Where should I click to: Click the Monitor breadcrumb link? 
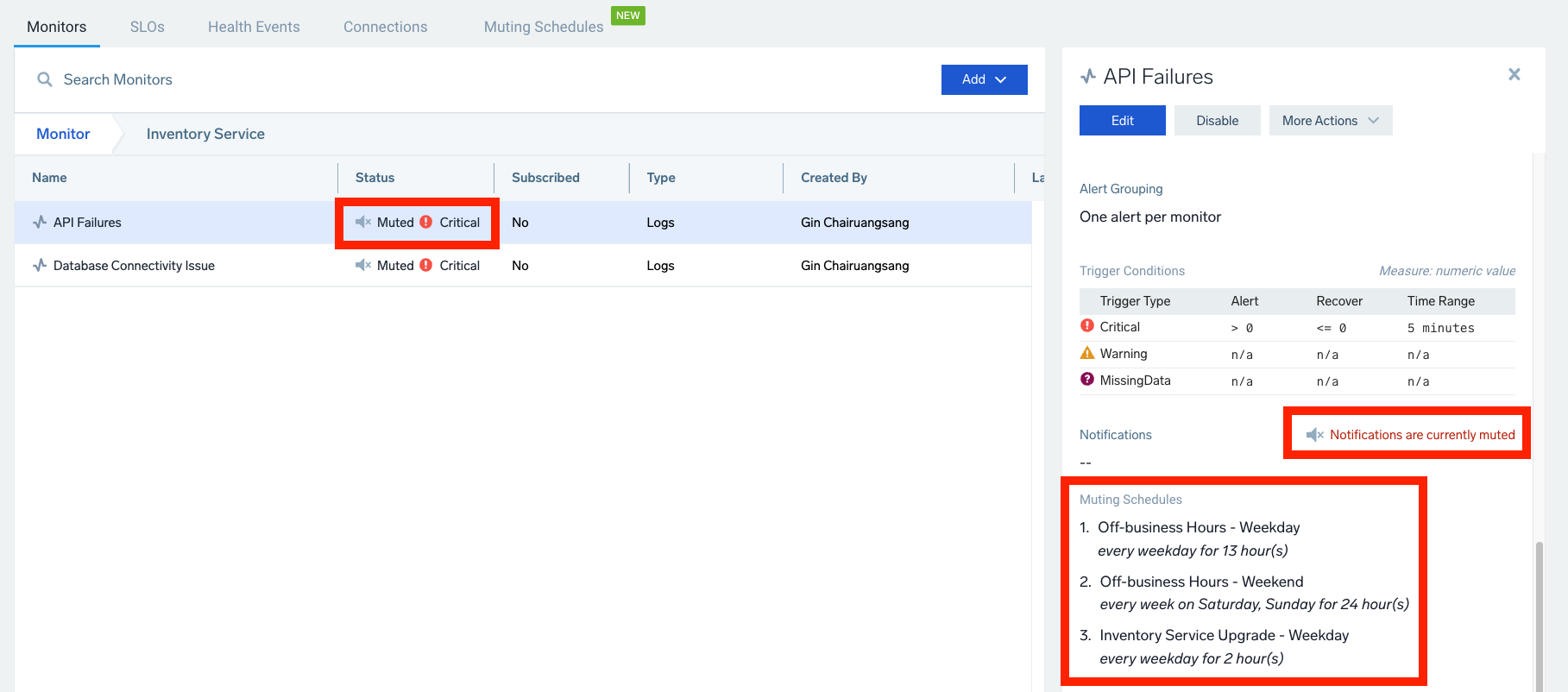[63, 134]
